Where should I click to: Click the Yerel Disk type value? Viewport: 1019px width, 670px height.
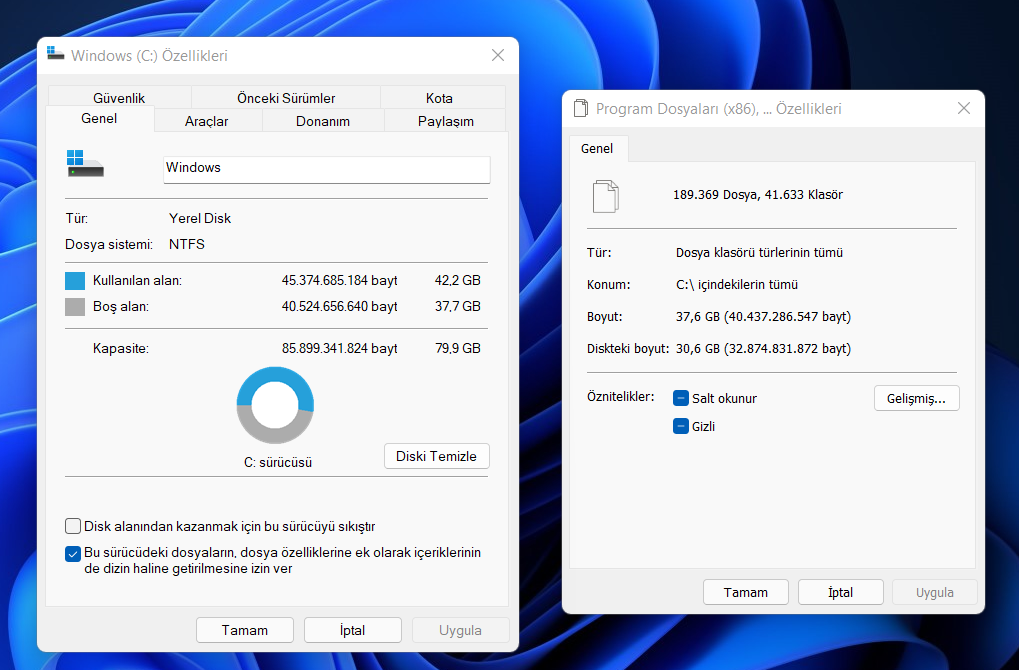(200, 218)
